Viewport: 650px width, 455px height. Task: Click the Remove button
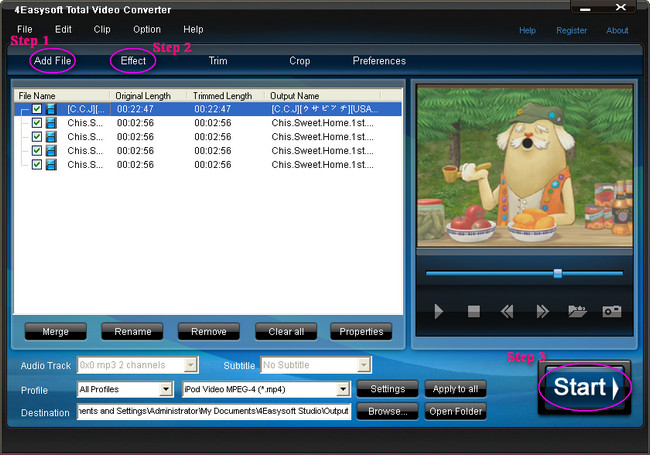[209, 332]
